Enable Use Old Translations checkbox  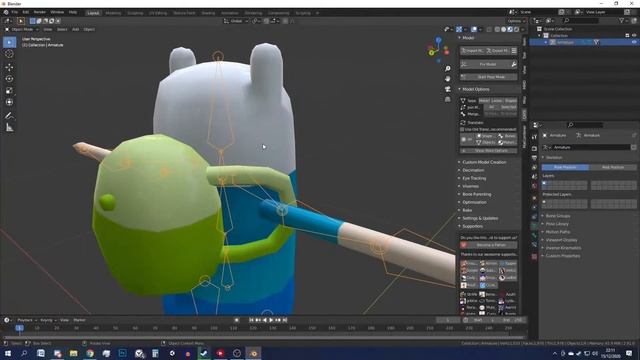point(462,129)
